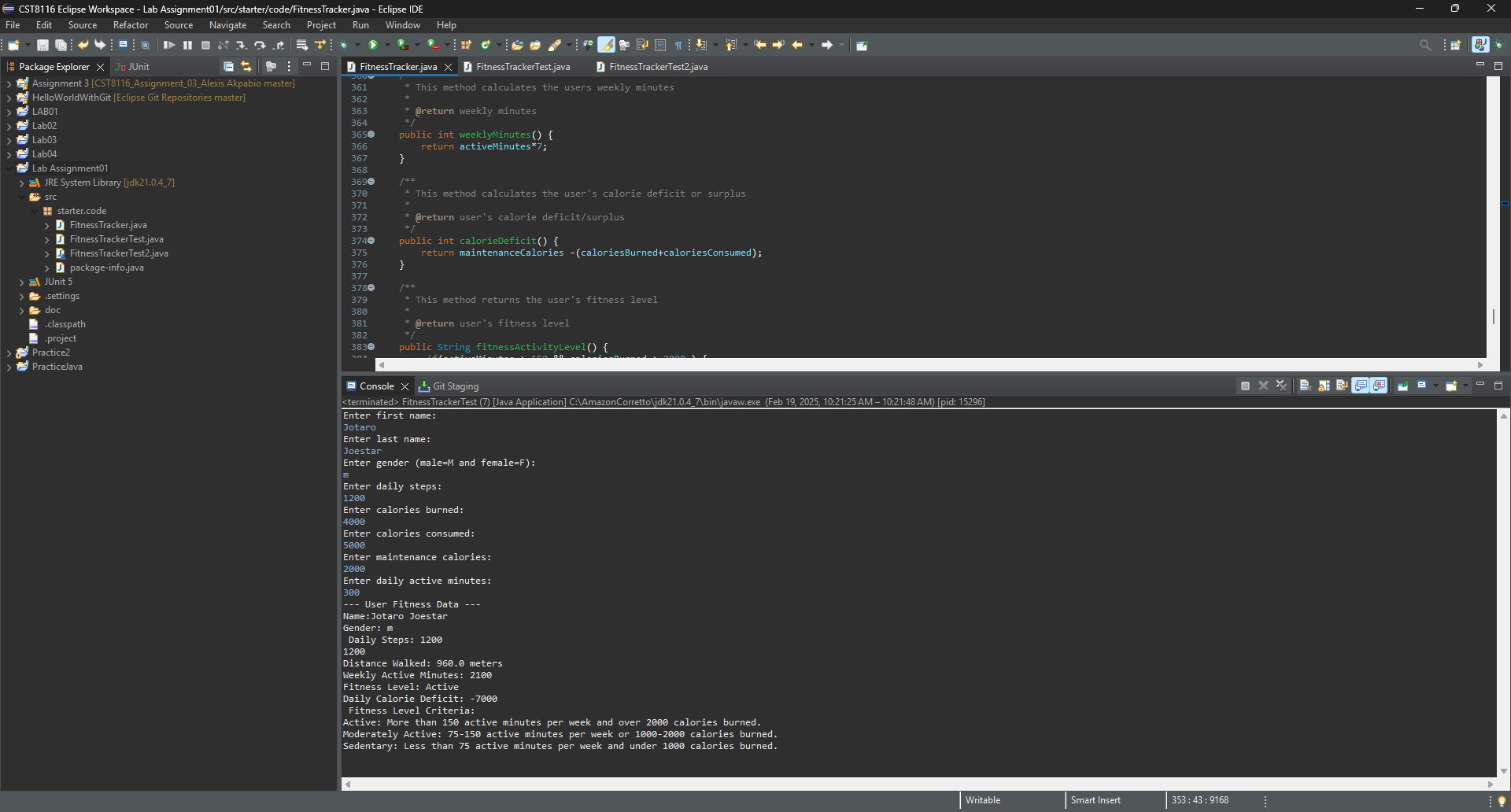Open the Git Staging view tab
The height and width of the screenshot is (812, 1511).
tap(455, 386)
